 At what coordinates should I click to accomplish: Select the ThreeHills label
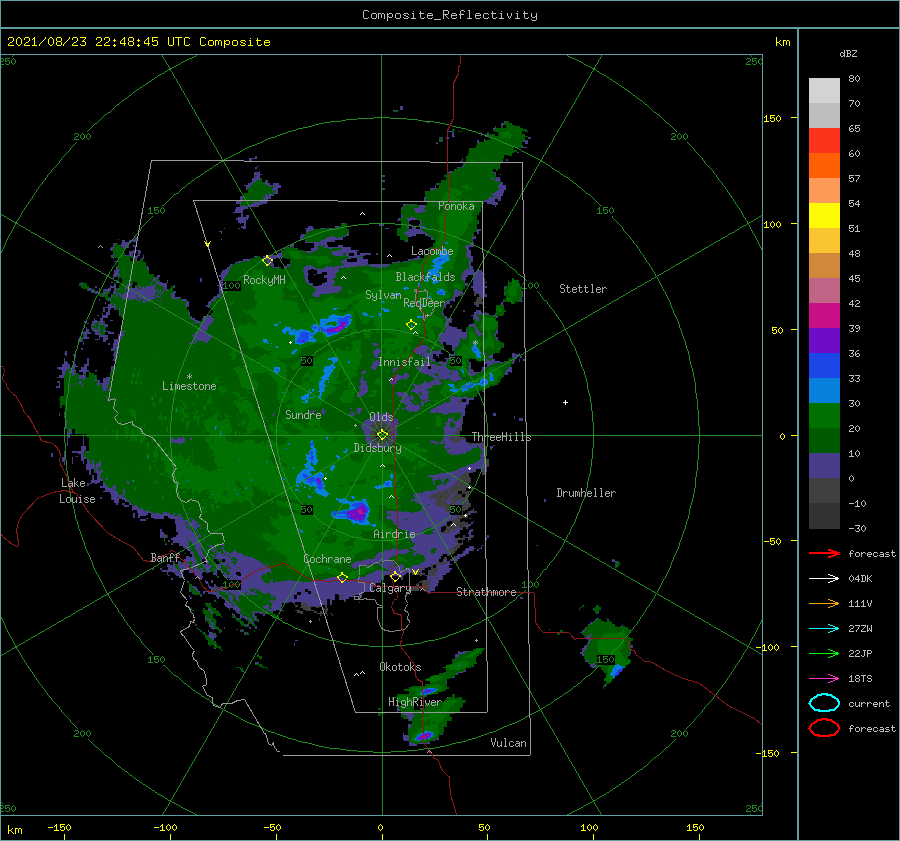(502, 437)
